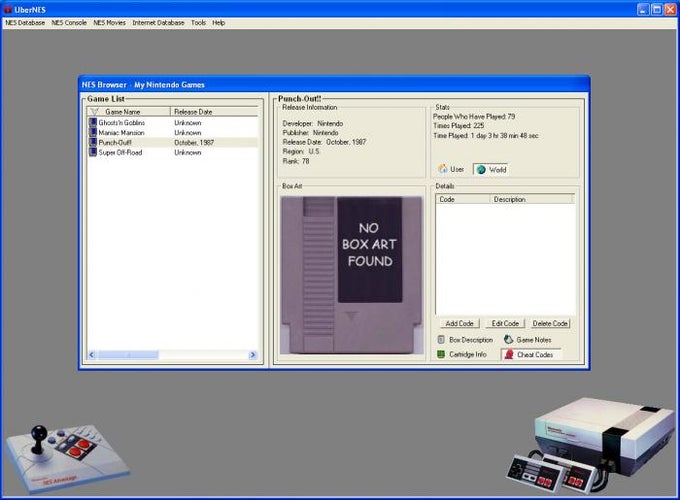
Task: Click the Description column header in Details
Action: [532, 199]
